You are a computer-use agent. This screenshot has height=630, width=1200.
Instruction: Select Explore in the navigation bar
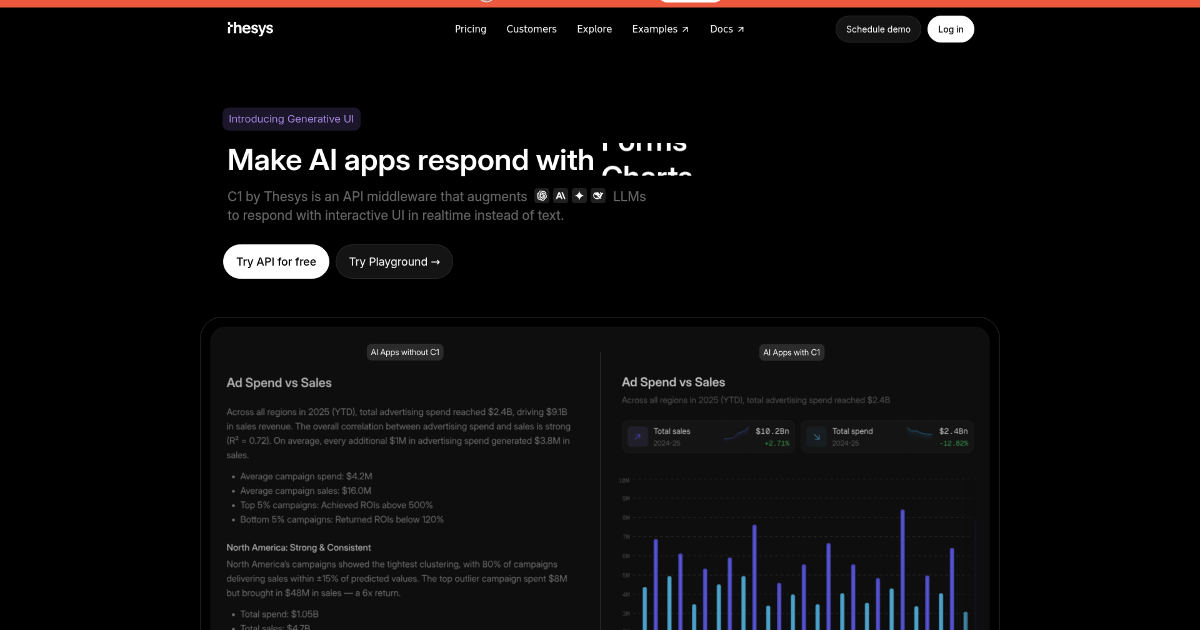pyautogui.click(x=594, y=29)
